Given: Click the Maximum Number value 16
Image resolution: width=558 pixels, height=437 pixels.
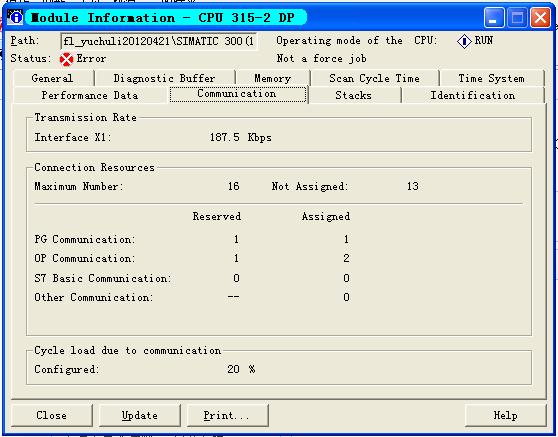Looking at the screenshot, I should 233,186.
